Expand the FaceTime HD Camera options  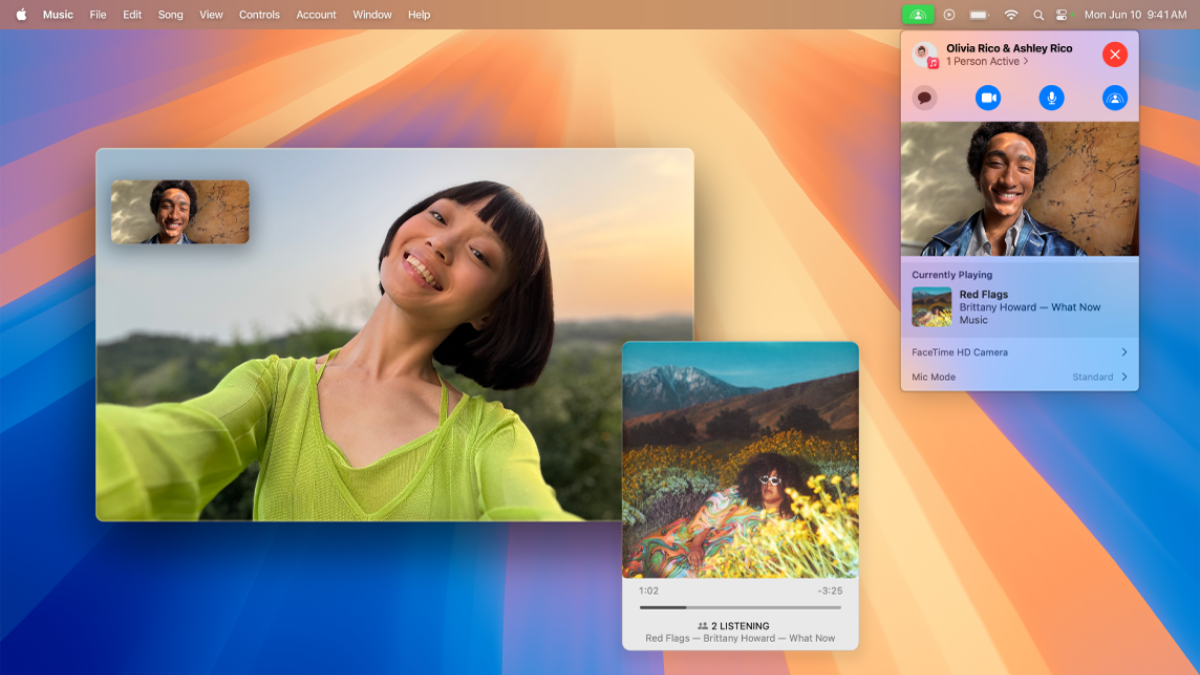(1018, 352)
